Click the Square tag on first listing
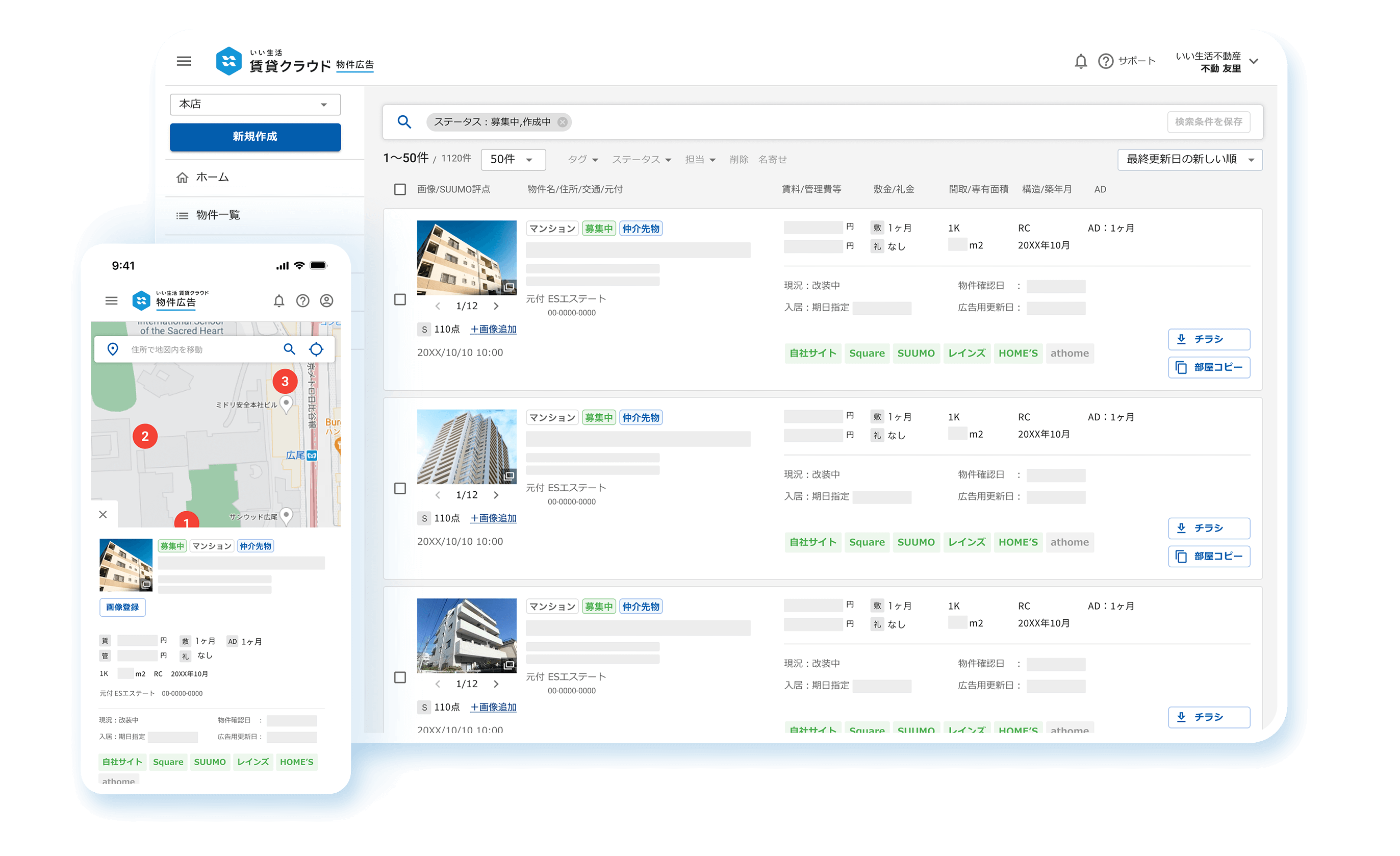Viewport: 1400px width, 856px height. 867,353
